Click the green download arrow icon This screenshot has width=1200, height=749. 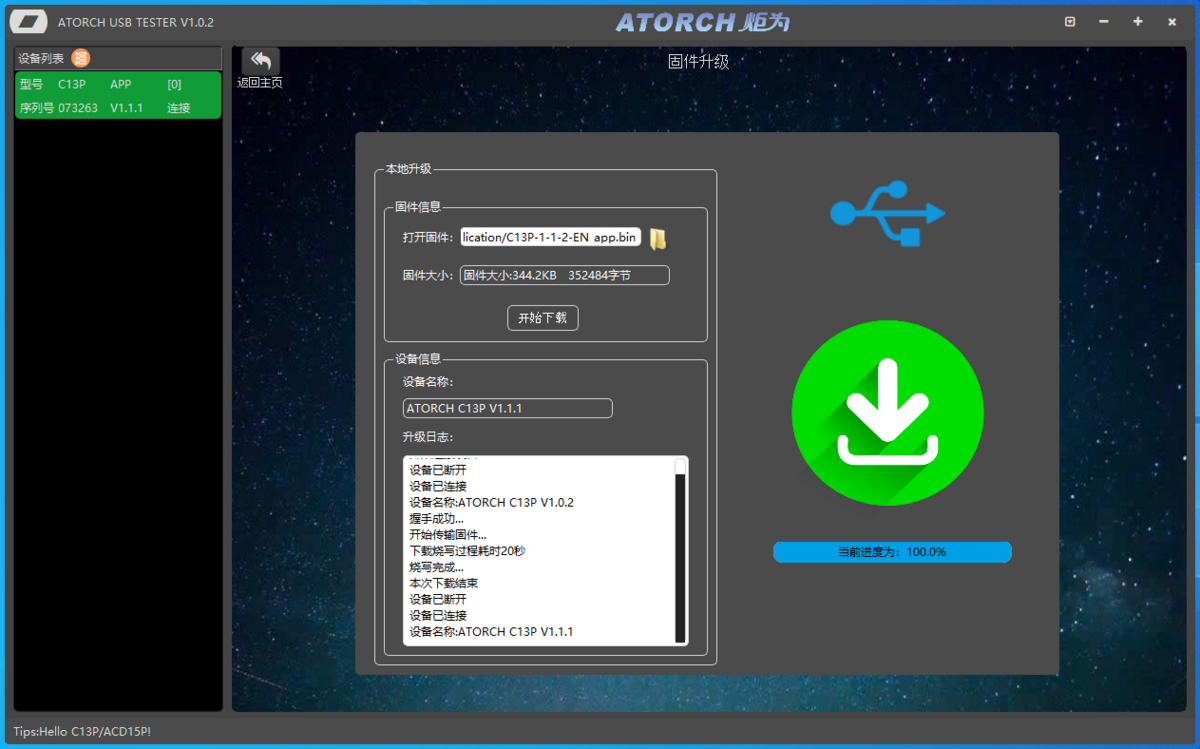[x=888, y=412]
